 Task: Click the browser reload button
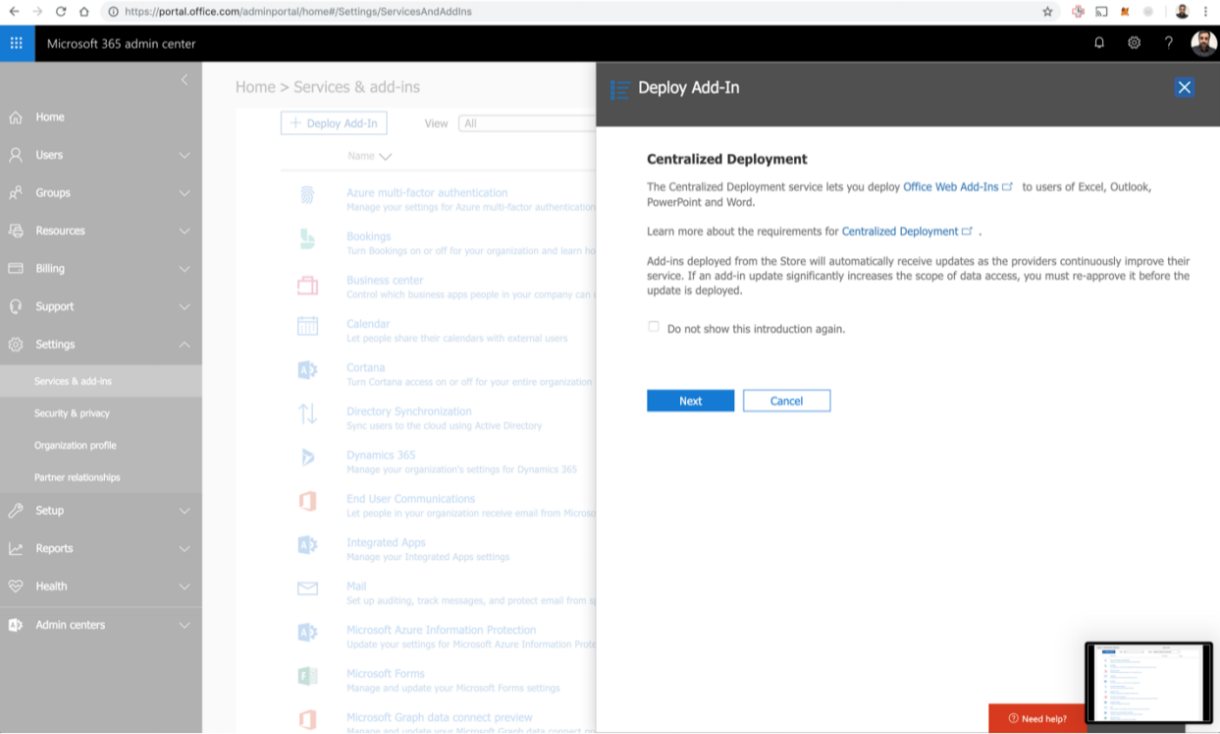click(61, 12)
